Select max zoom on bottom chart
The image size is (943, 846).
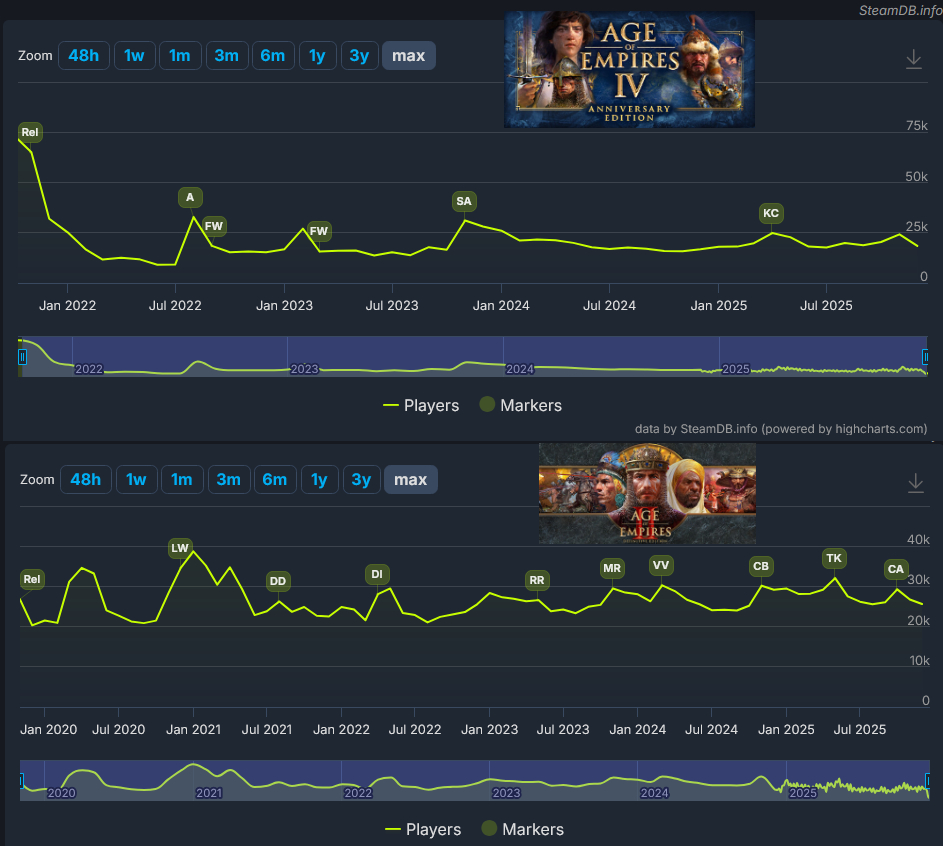click(410, 480)
